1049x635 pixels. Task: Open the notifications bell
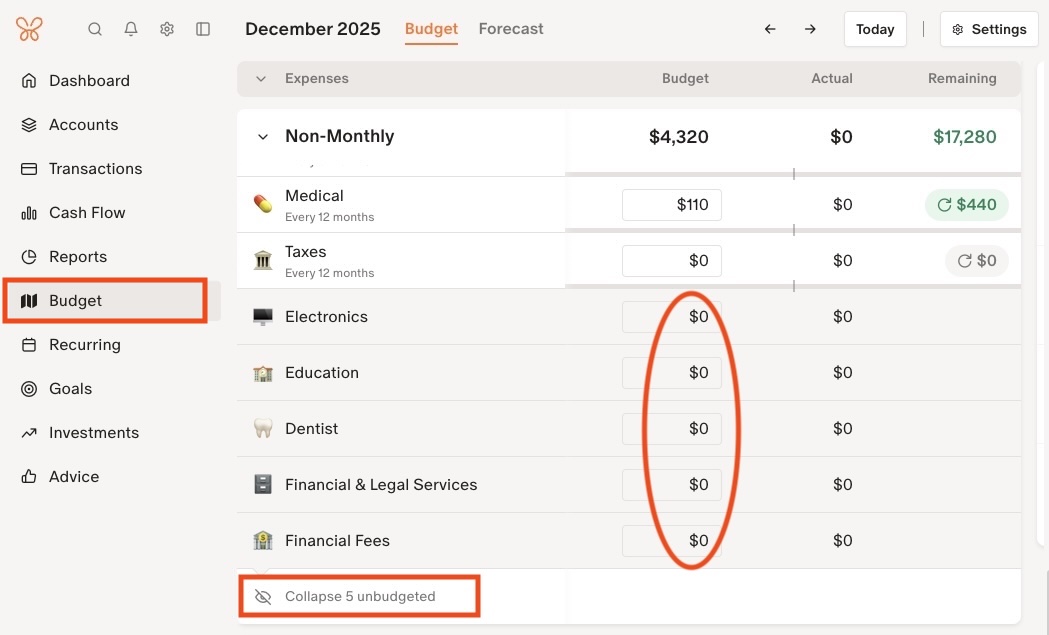tap(131, 29)
